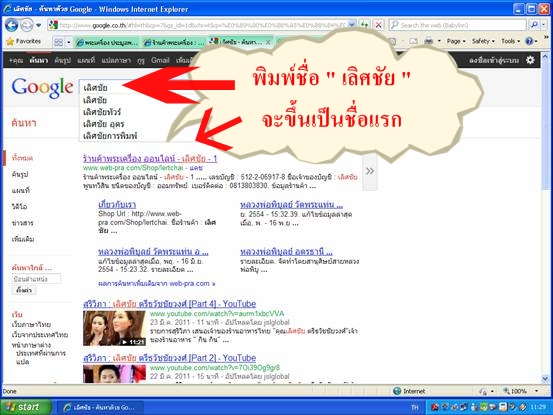553x415 pixels.
Task: Click the search magnifier button
Action: pyautogui.click(x=534, y=25)
